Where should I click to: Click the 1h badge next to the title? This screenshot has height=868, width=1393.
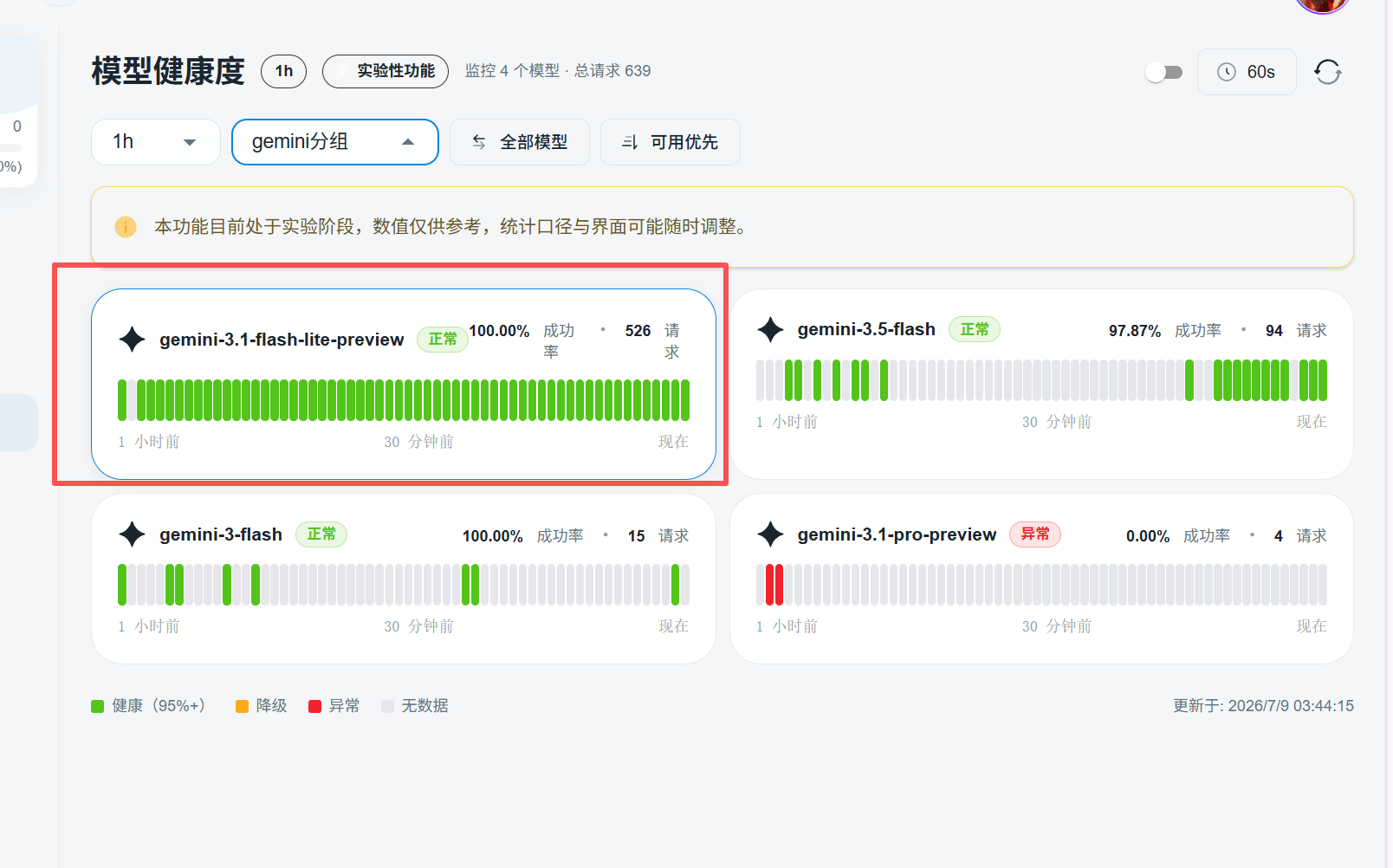(284, 71)
